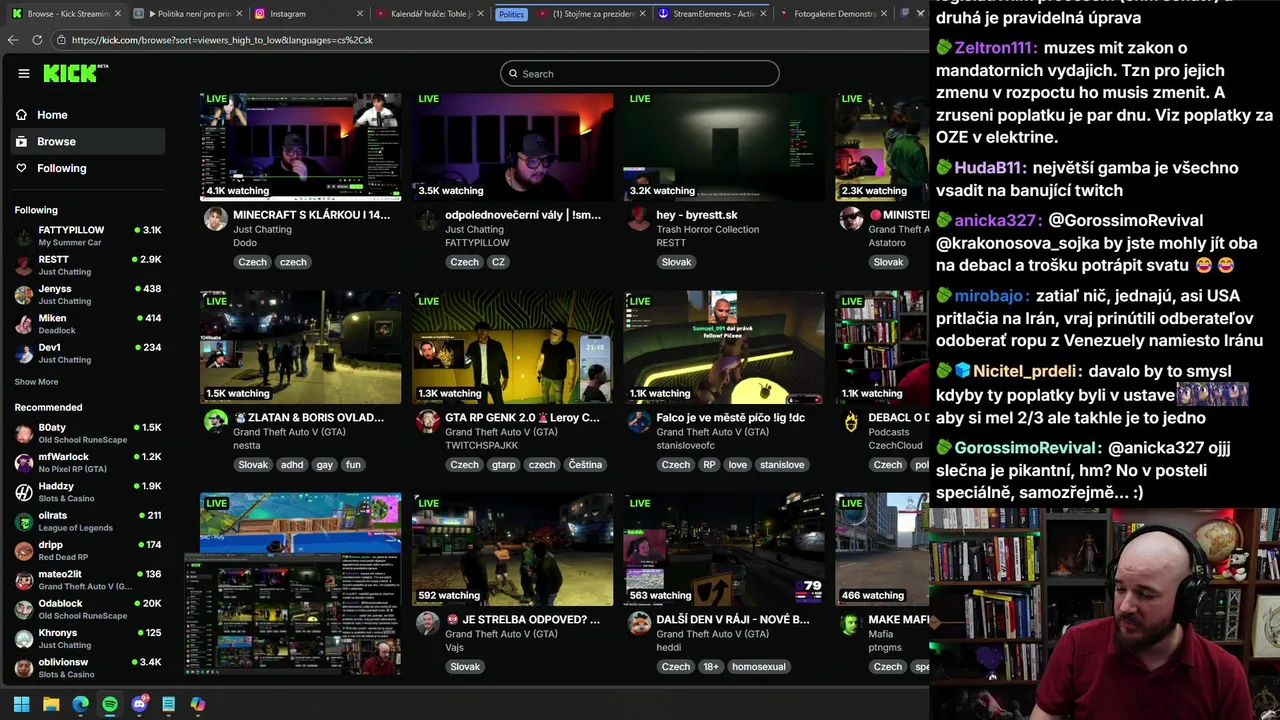This screenshot has width=1280, height=720.
Task: Open oblivionsw channel in Recommended
Action: [88, 668]
